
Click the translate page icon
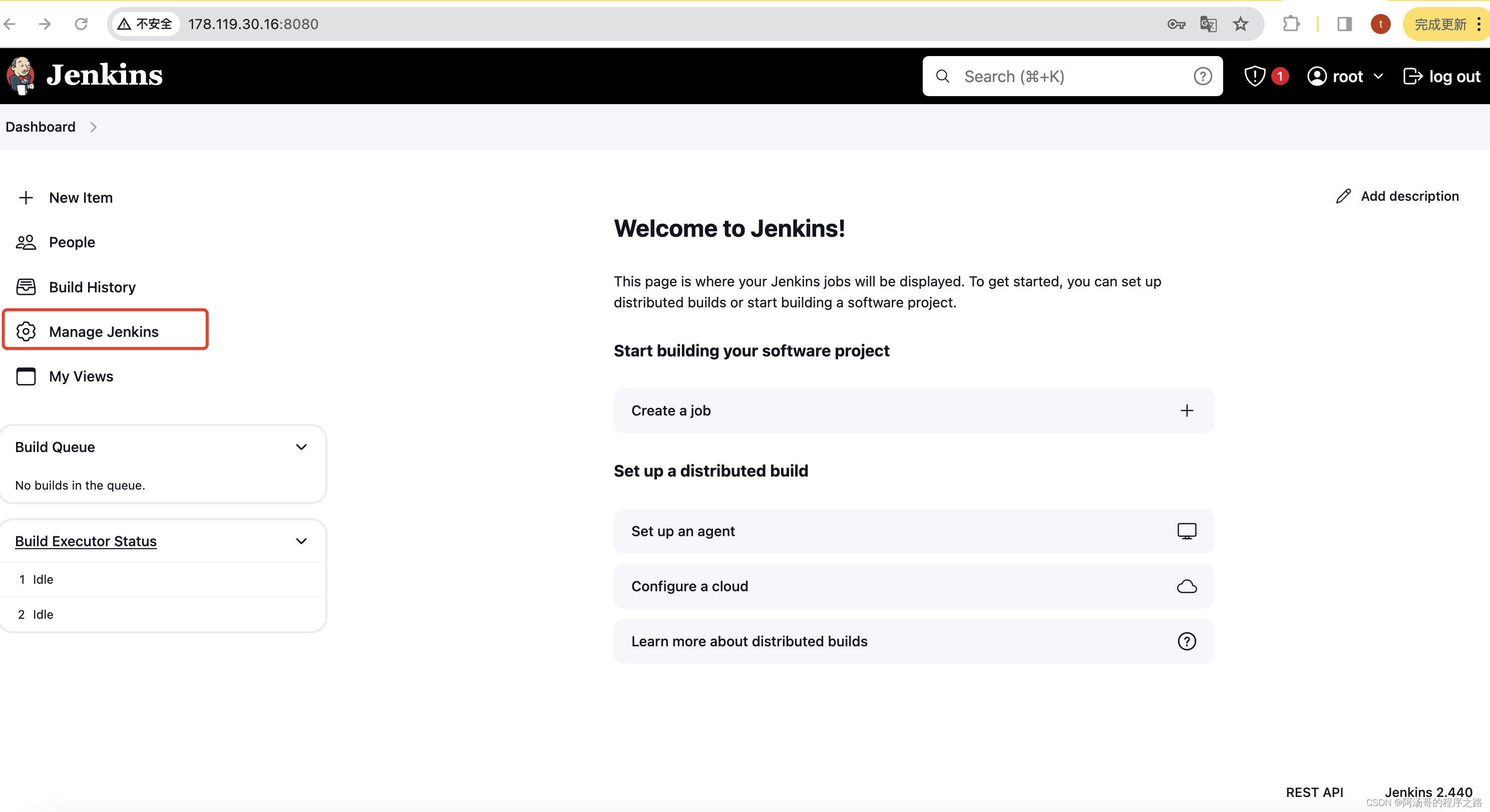1208,24
